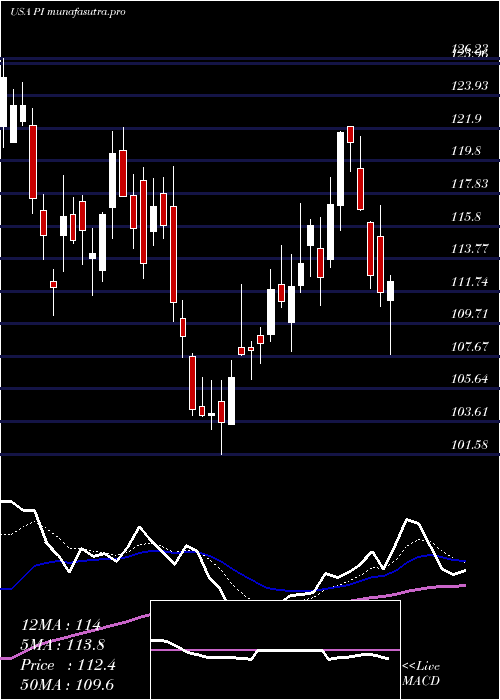
Task: Click the 119.8 price level label
Action: (466, 151)
